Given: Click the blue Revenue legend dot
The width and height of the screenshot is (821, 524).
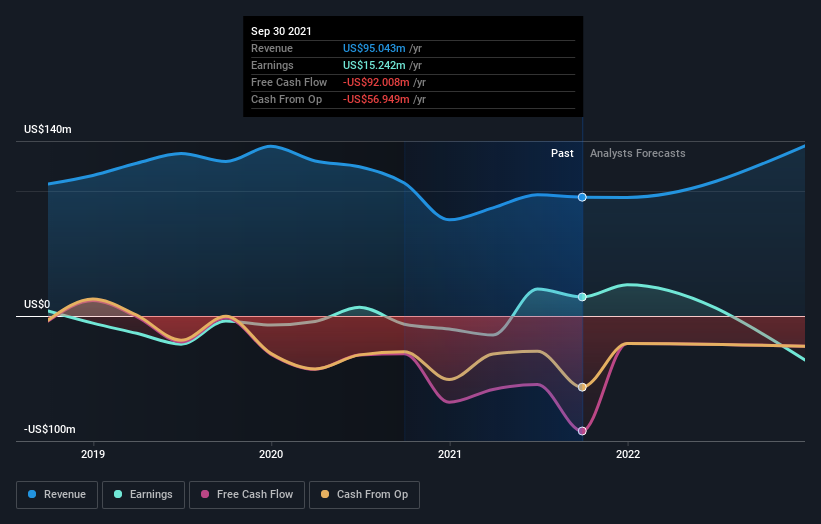Looking at the screenshot, I should [32, 494].
